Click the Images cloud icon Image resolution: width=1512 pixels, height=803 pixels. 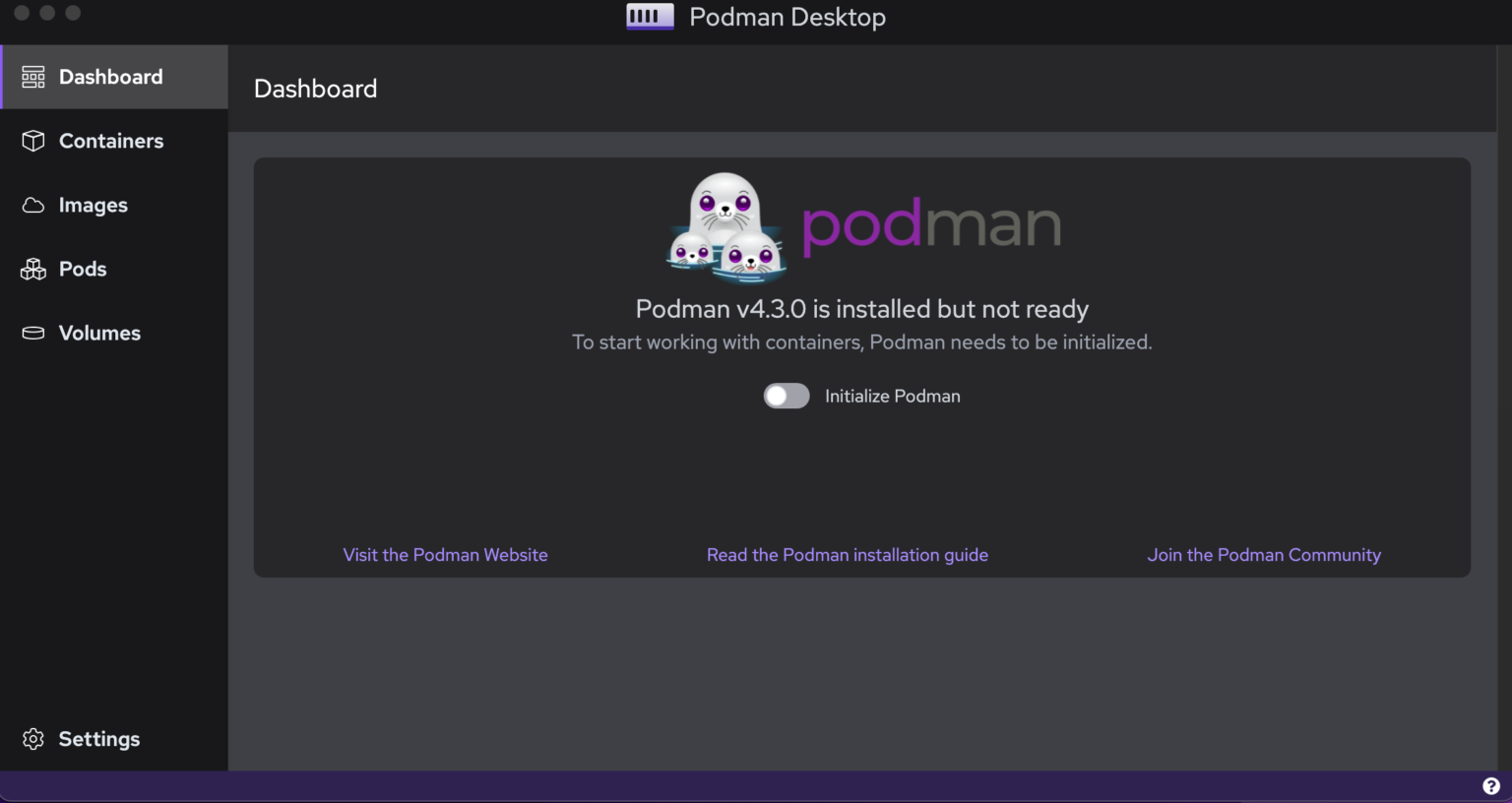click(33, 205)
